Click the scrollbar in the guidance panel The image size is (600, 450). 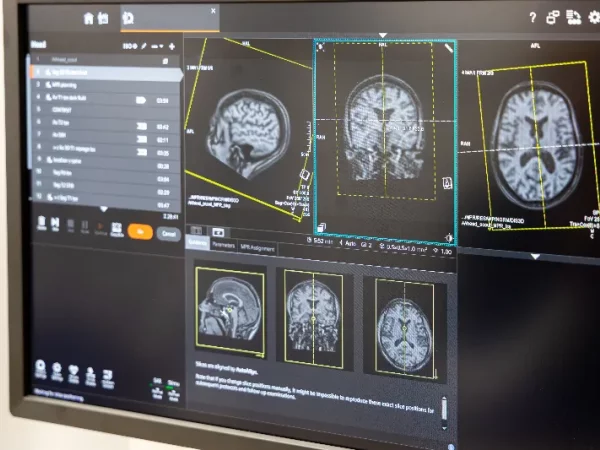pos(444,410)
